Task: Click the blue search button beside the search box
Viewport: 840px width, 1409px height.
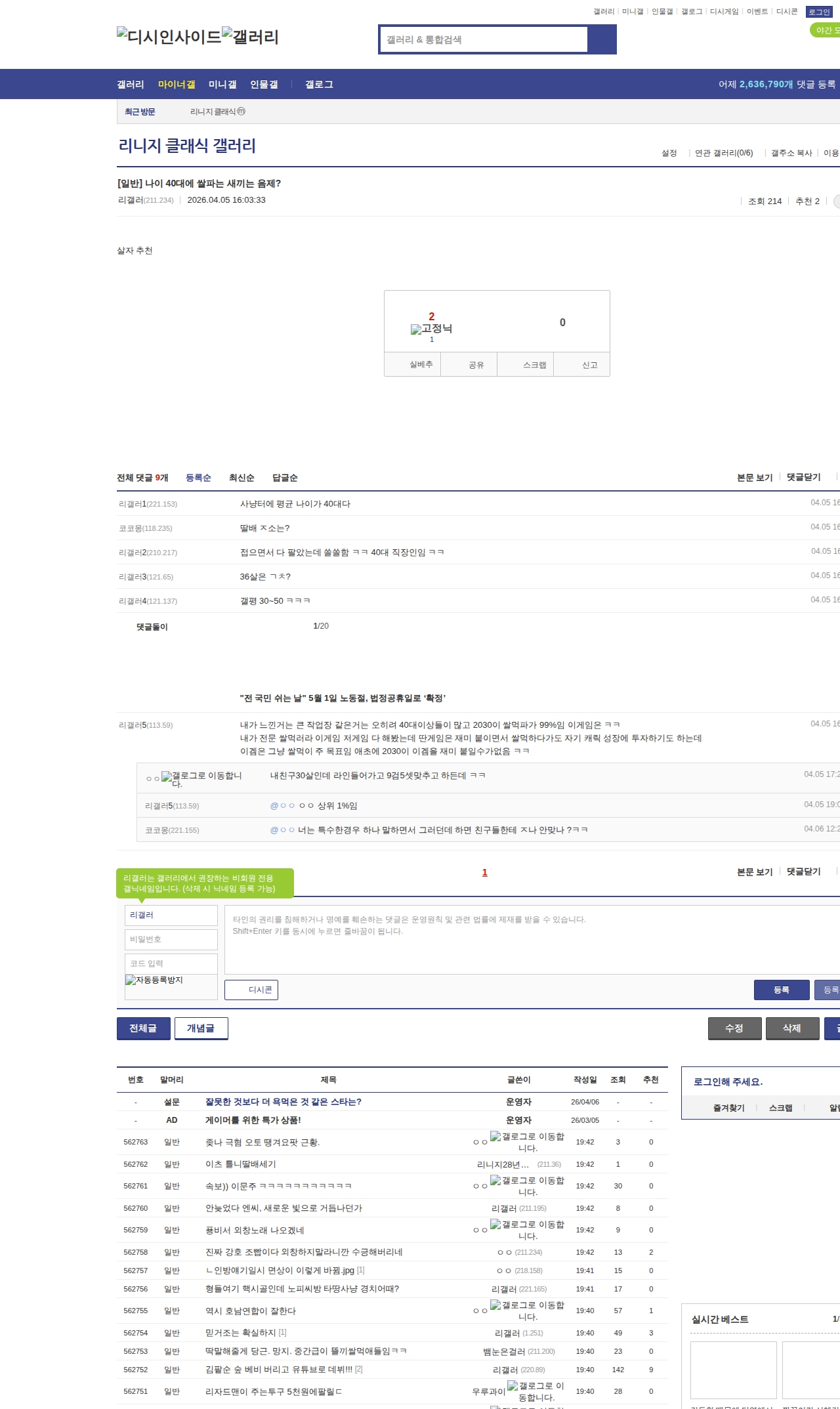Action: [x=602, y=39]
